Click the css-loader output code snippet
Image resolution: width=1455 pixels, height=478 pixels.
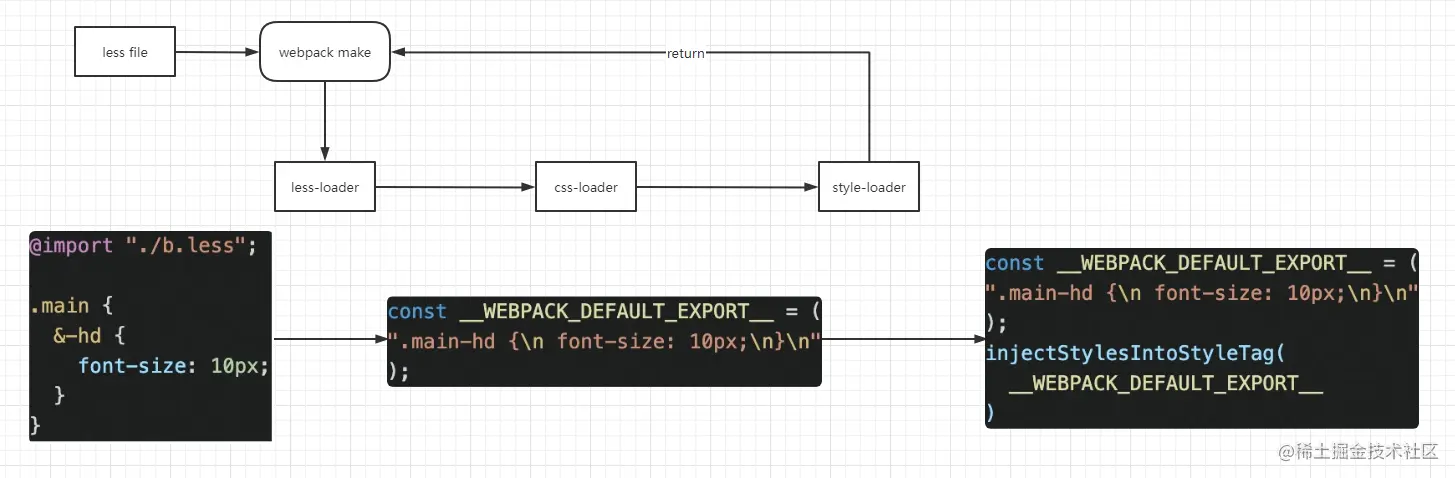604,341
